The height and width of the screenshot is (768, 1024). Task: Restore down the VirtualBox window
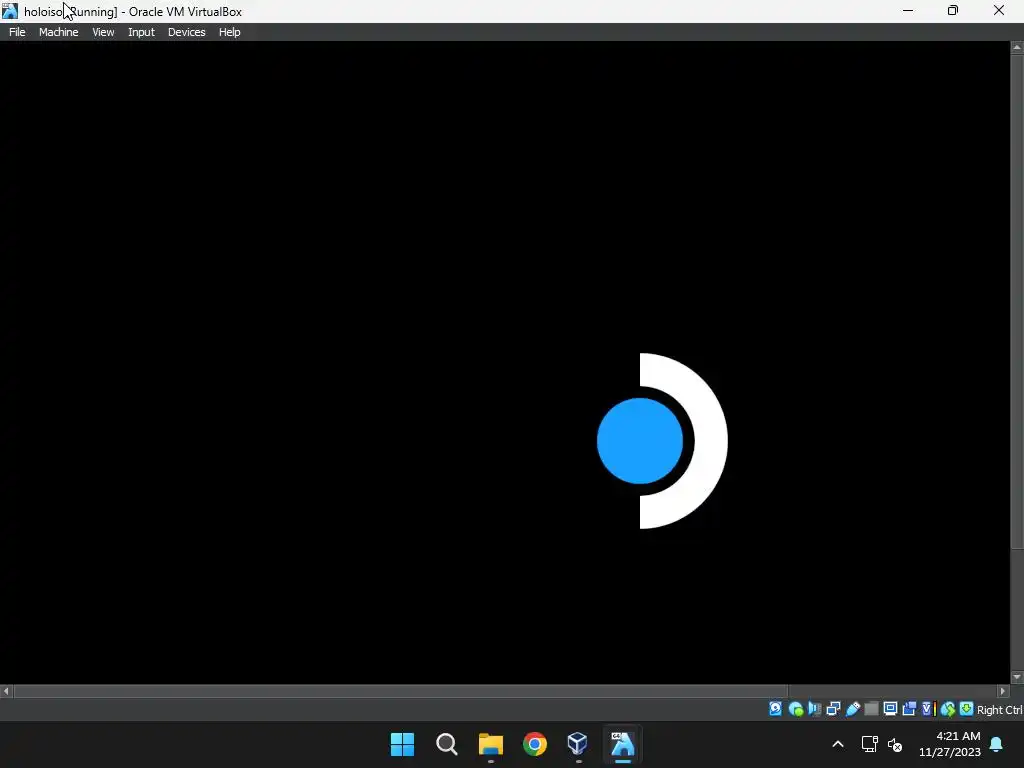pyautogui.click(x=953, y=11)
